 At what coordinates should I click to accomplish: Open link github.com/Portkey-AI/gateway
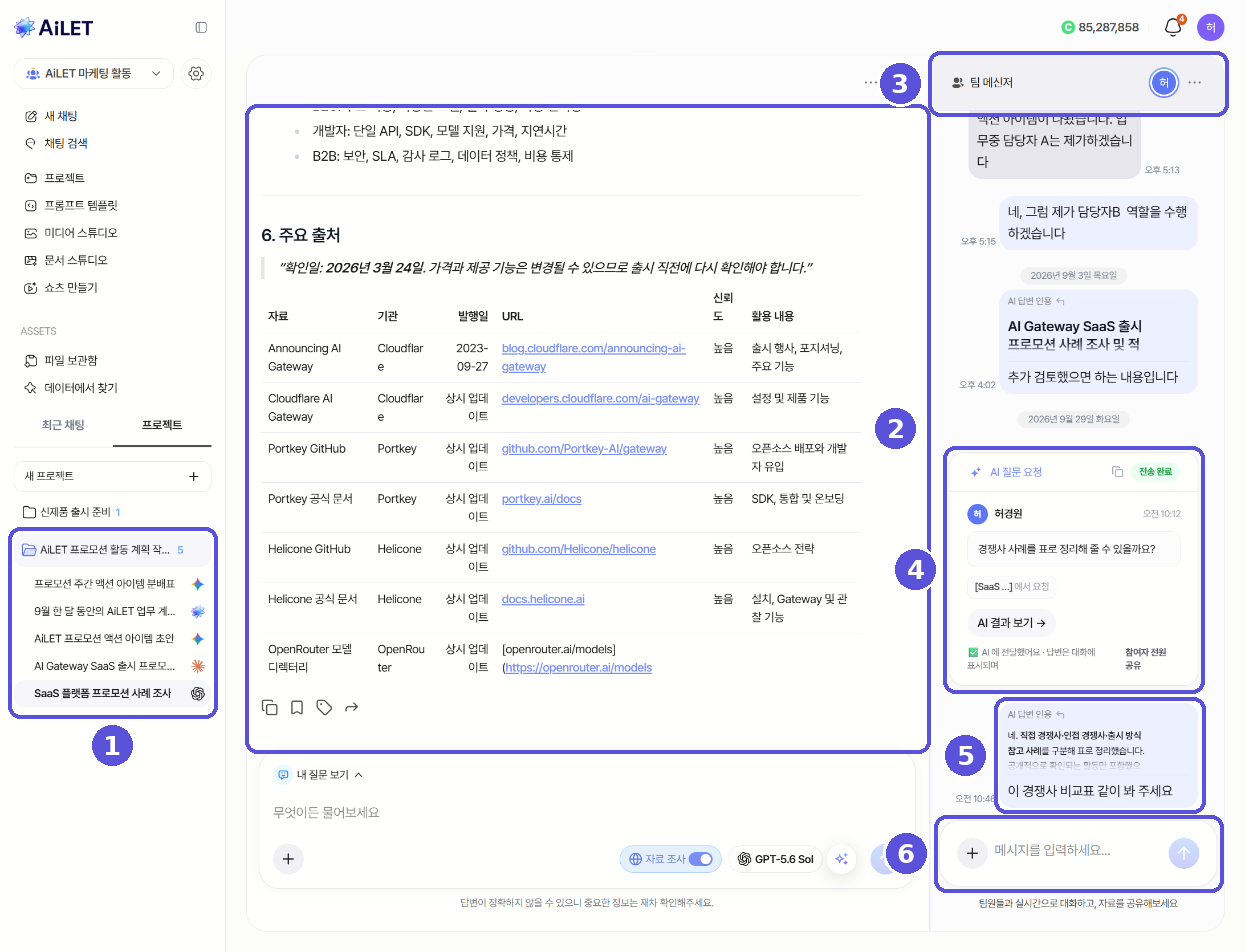coord(584,448)
